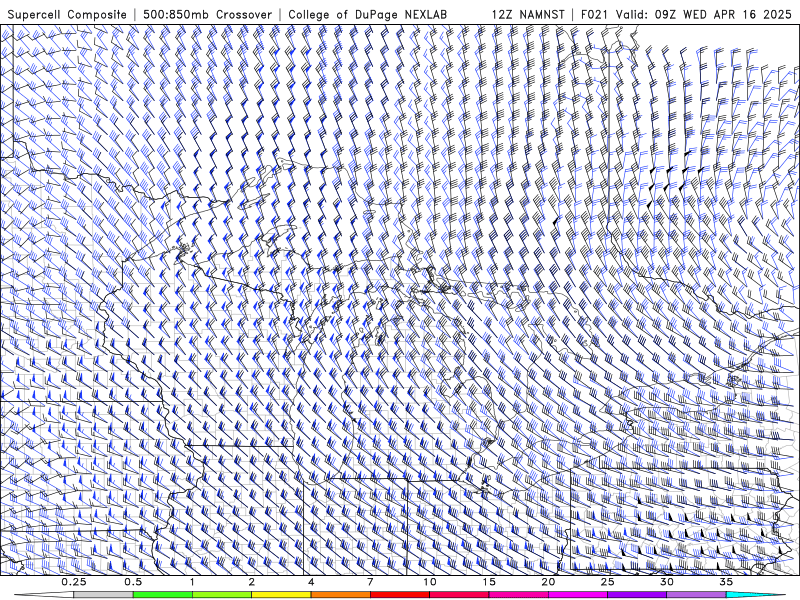Viewport: 800px width, 600px height.
Task: Click the 25 color scale label
Action: click(607, 582)
